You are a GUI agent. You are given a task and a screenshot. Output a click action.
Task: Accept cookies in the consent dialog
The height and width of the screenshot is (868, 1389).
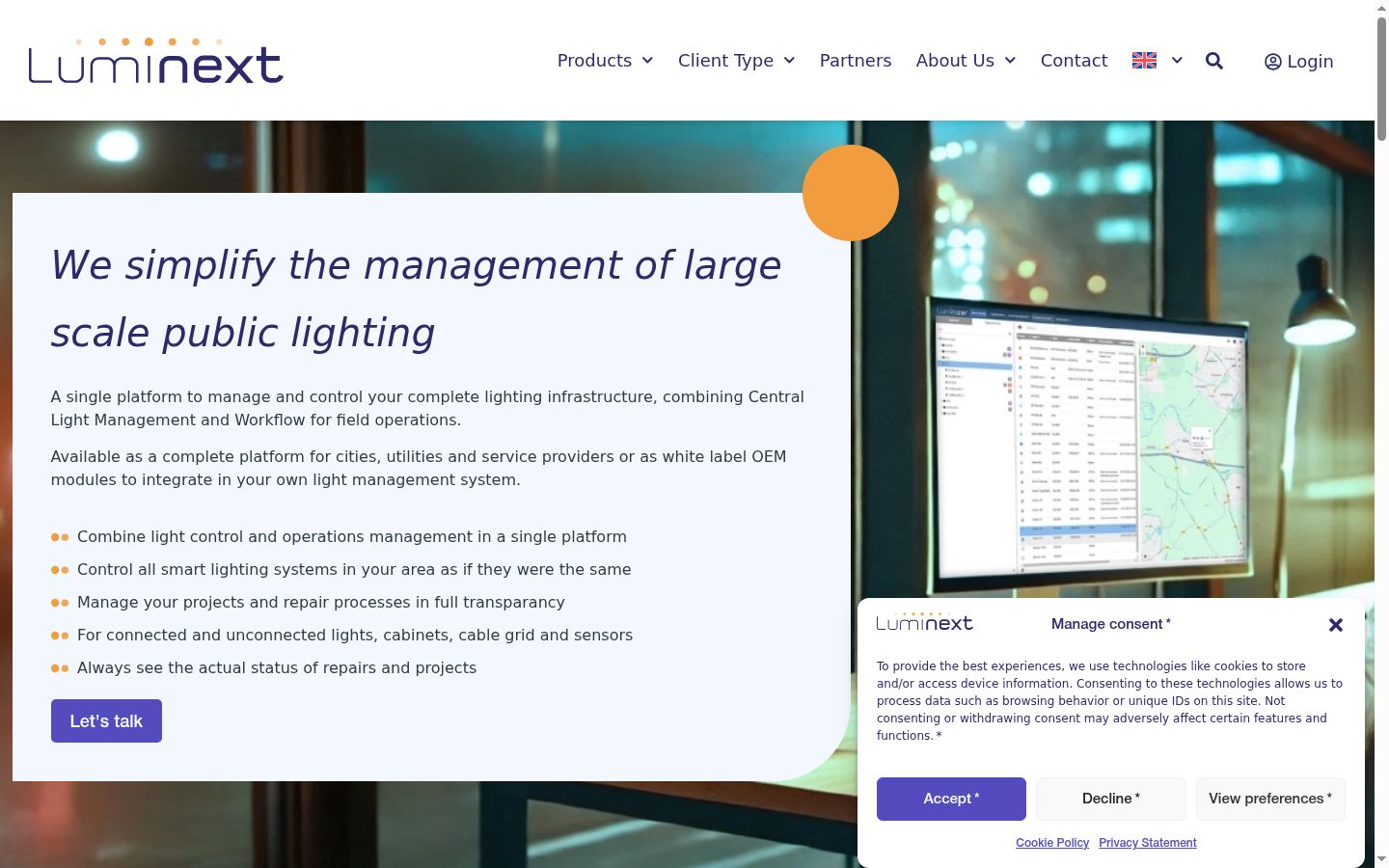click(x=951, y=799)
